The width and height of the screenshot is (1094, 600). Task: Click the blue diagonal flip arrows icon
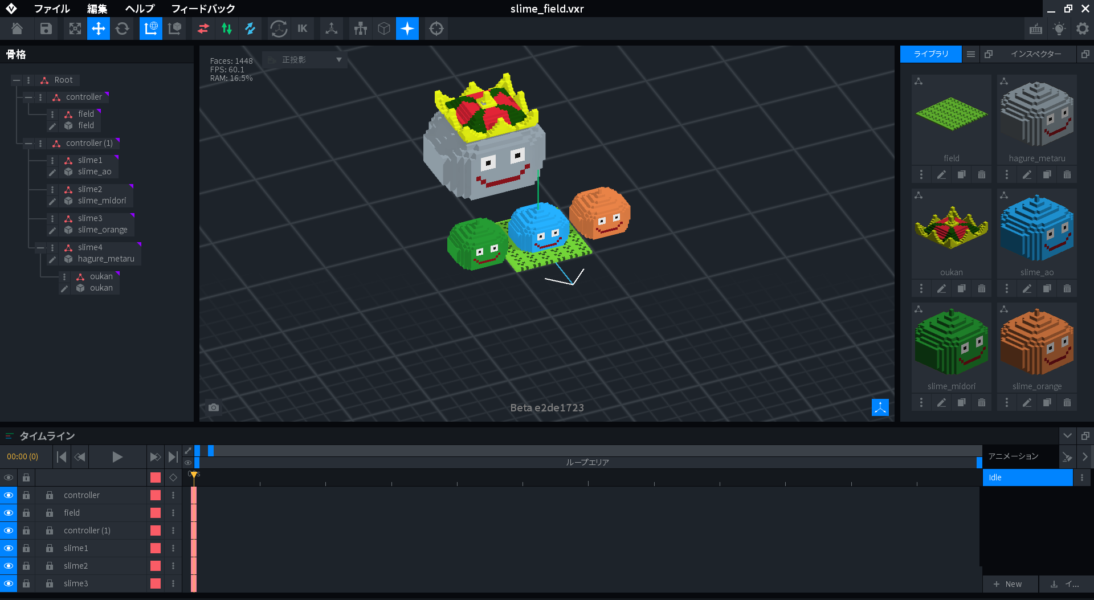(x=250, y=29)
